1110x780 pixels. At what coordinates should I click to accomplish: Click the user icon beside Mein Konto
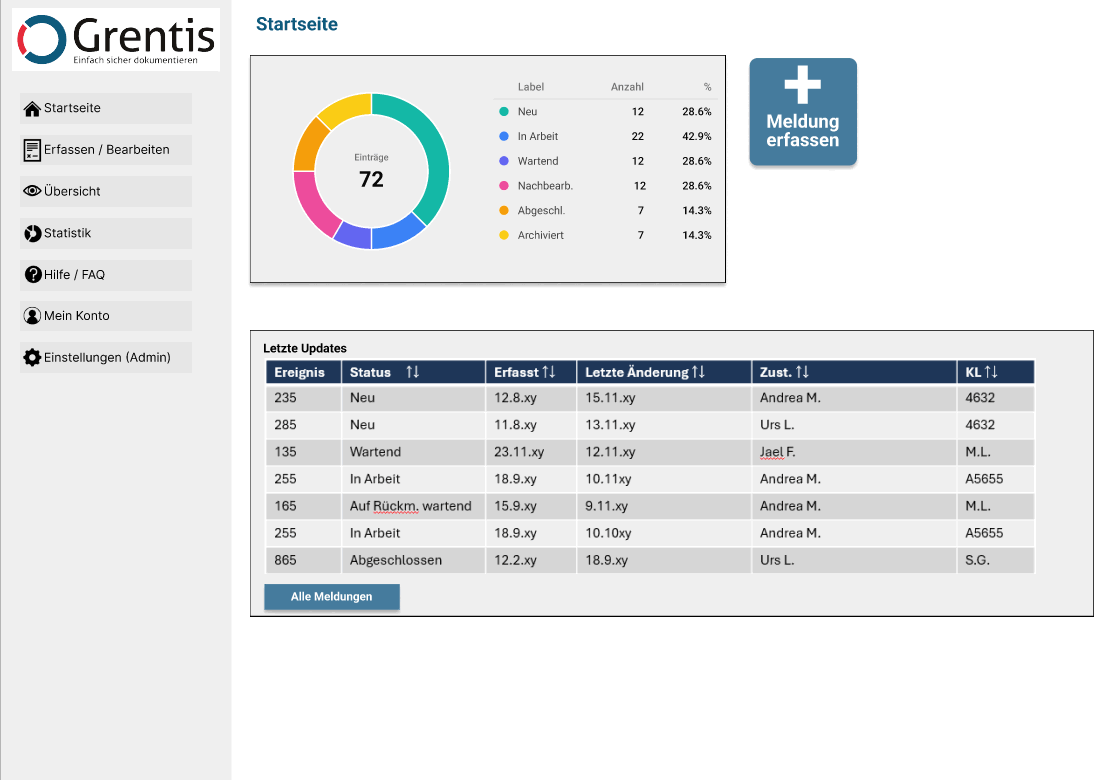click(x=32, y=316)
